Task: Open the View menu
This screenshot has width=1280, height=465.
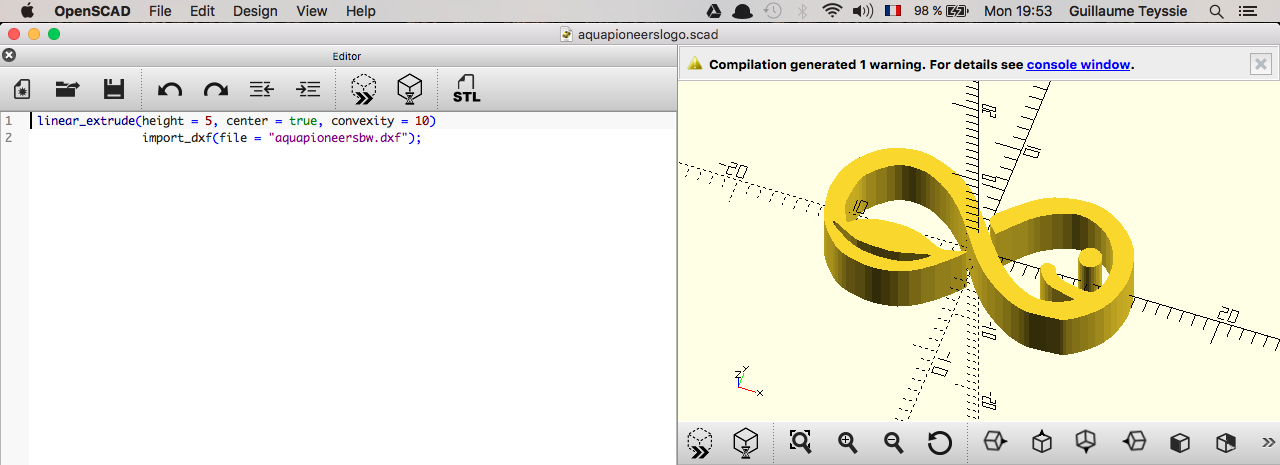Action: 312,11
